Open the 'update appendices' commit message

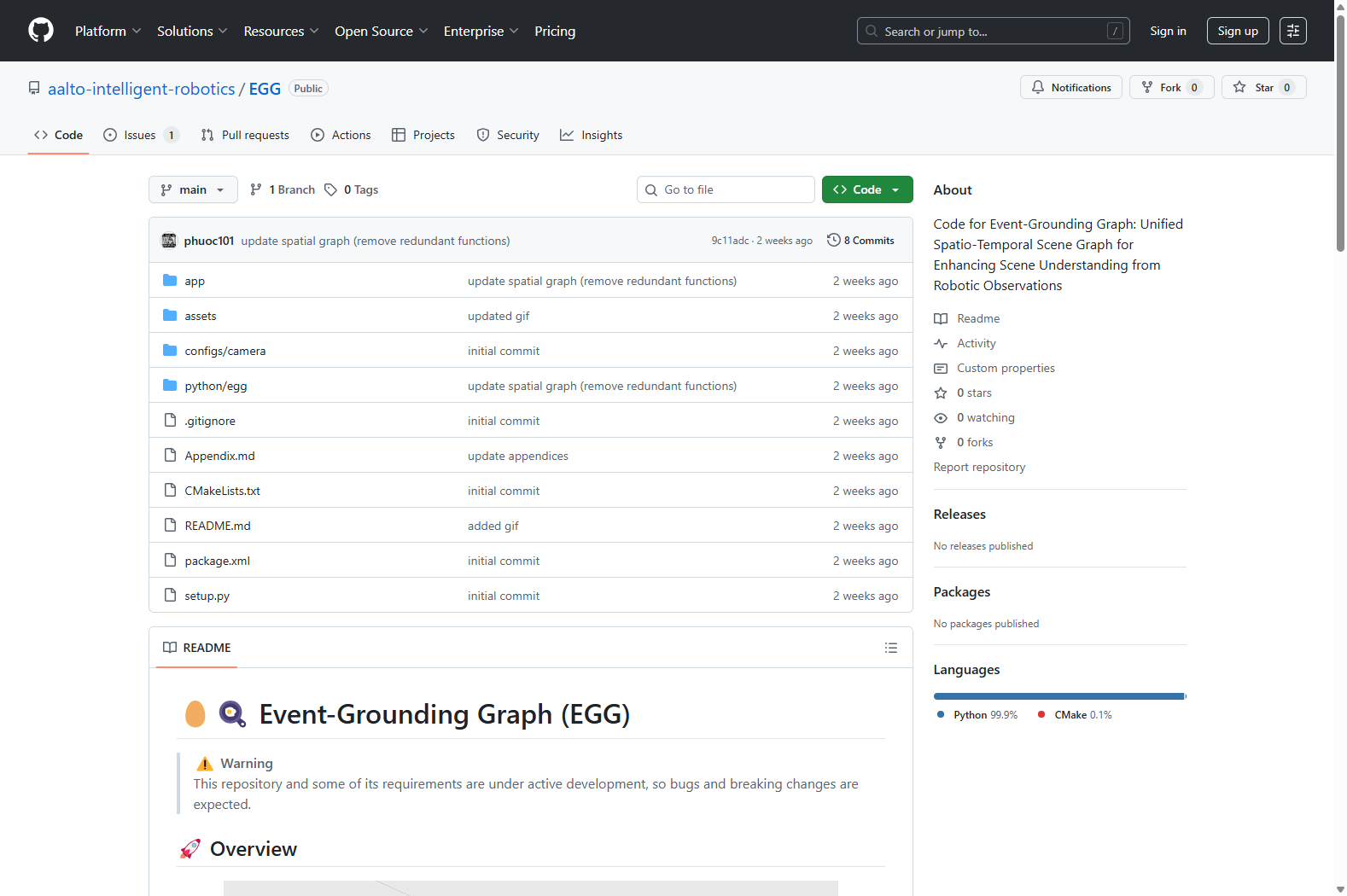[518, 456]
